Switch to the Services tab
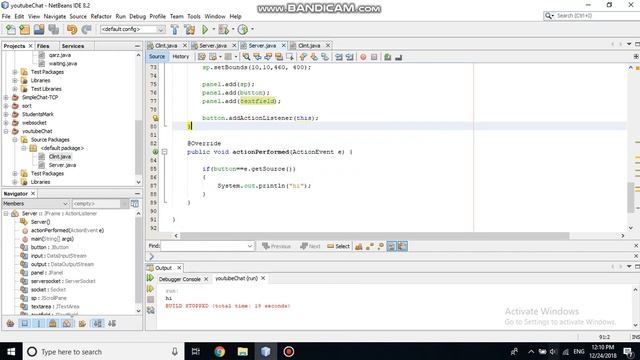Screen dimensions: 640x360 coord(73,46)
